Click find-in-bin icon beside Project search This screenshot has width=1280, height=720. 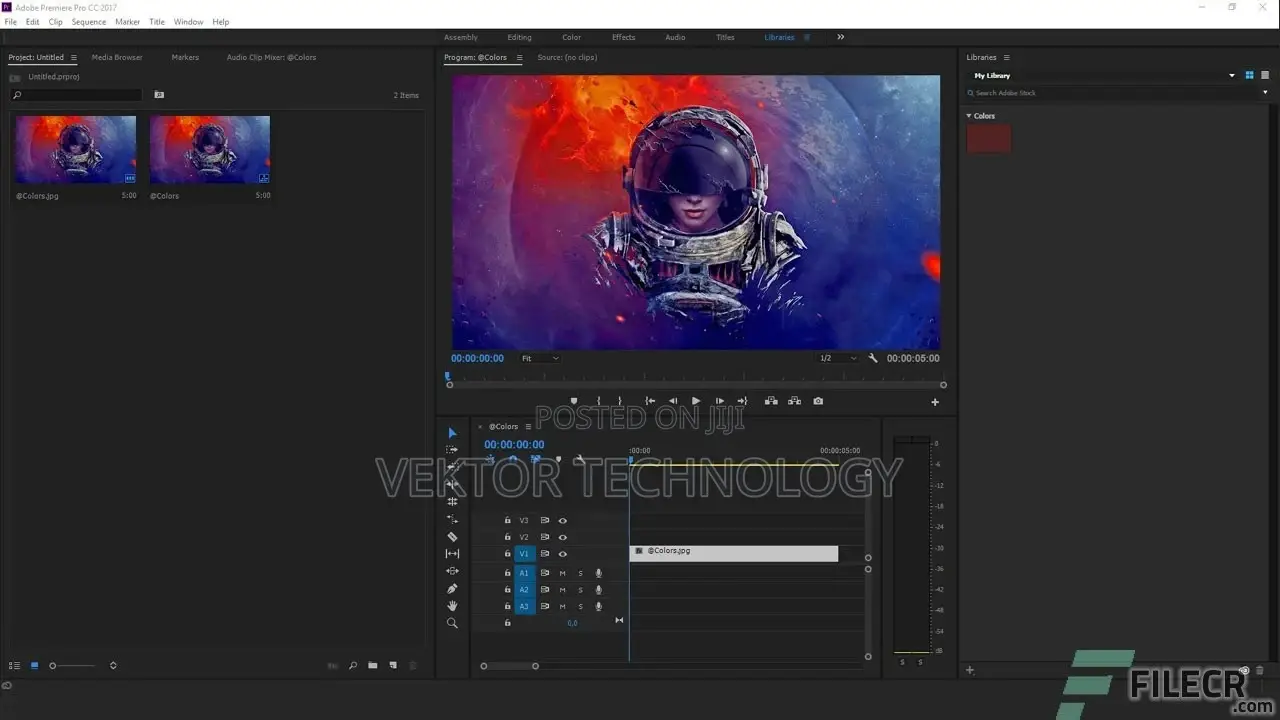pyautogui.click(x=159, y=95)
